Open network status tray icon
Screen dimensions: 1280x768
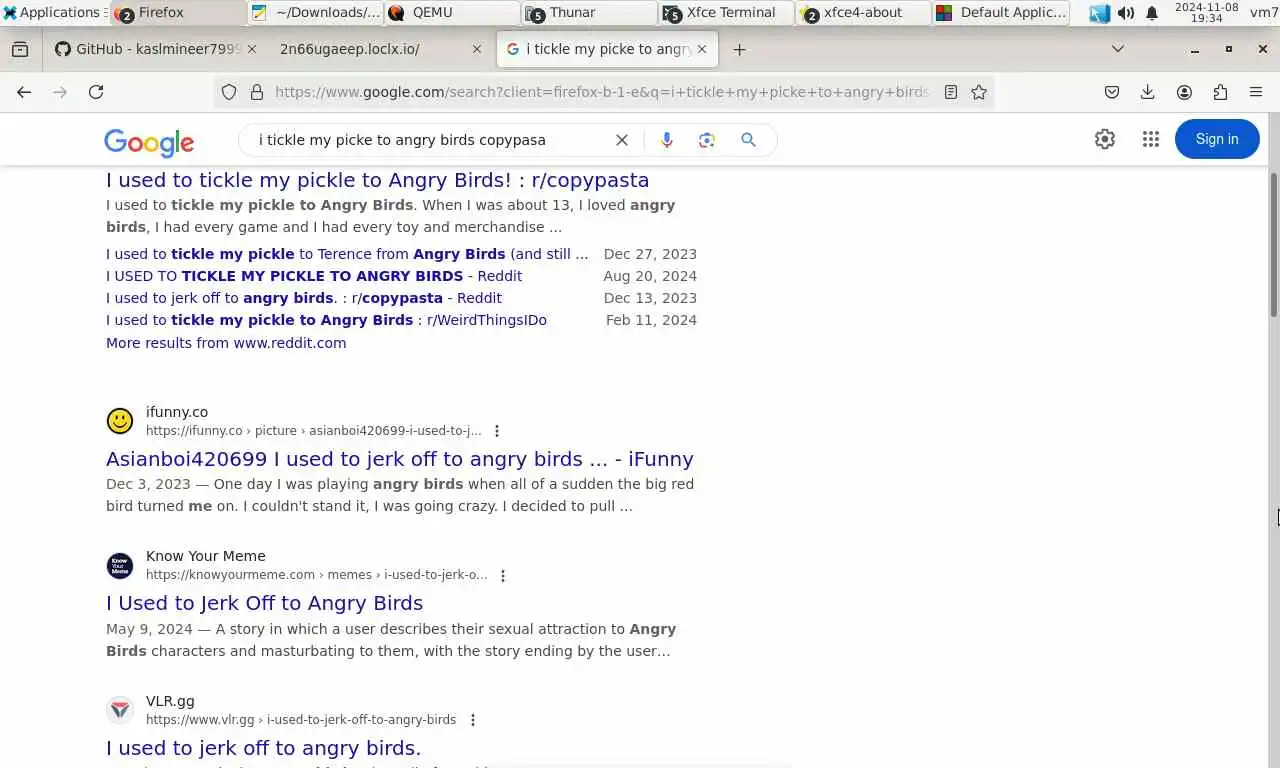(x=1100, y=13)
